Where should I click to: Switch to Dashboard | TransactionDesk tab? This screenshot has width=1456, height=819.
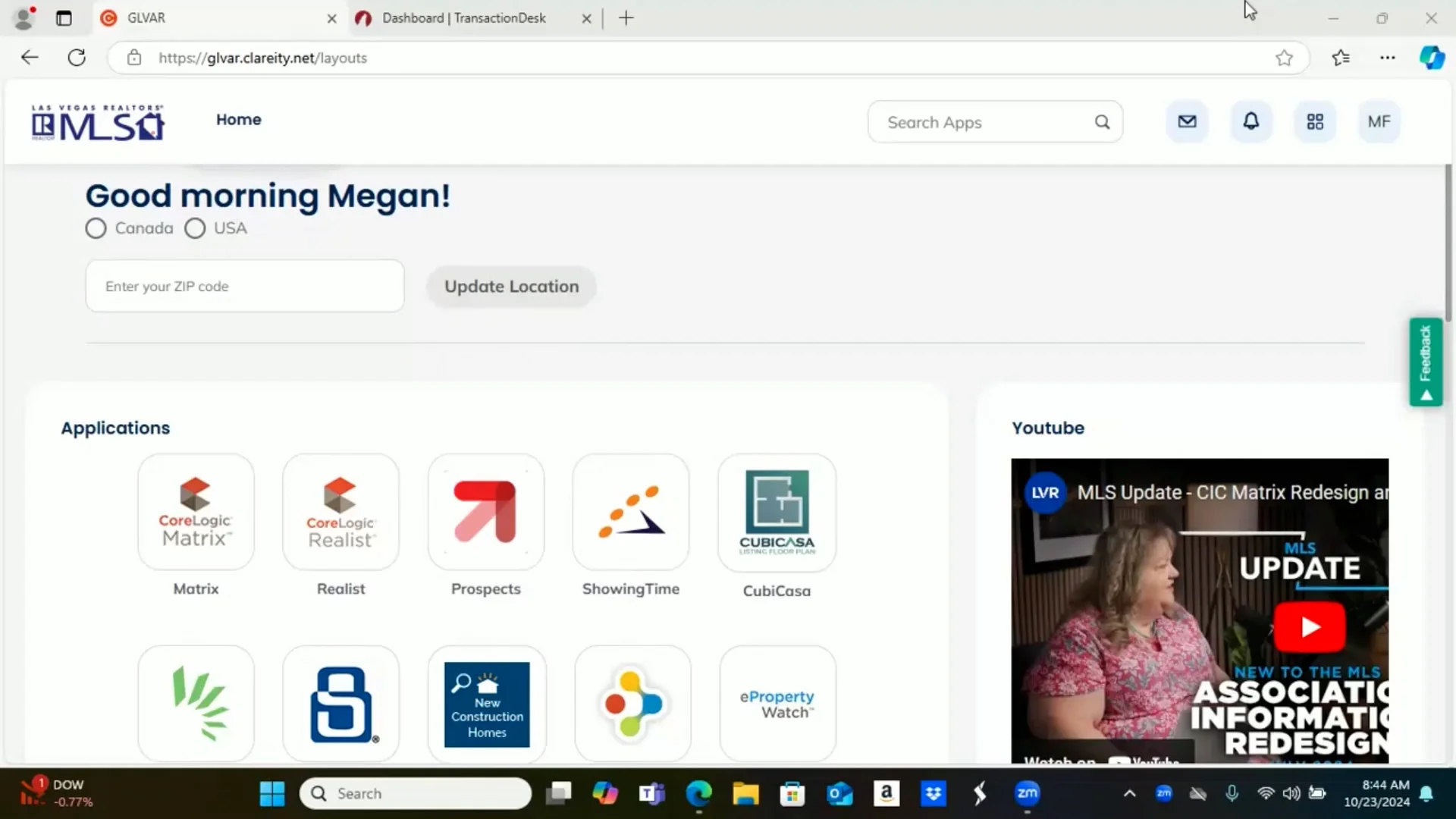click(x=463, y=18)
